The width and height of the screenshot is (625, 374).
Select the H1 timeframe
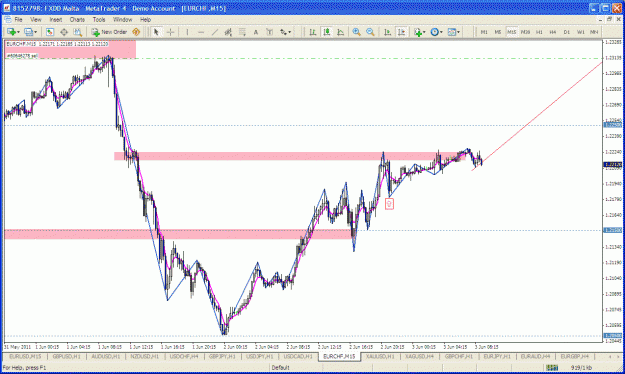(539, 32)
